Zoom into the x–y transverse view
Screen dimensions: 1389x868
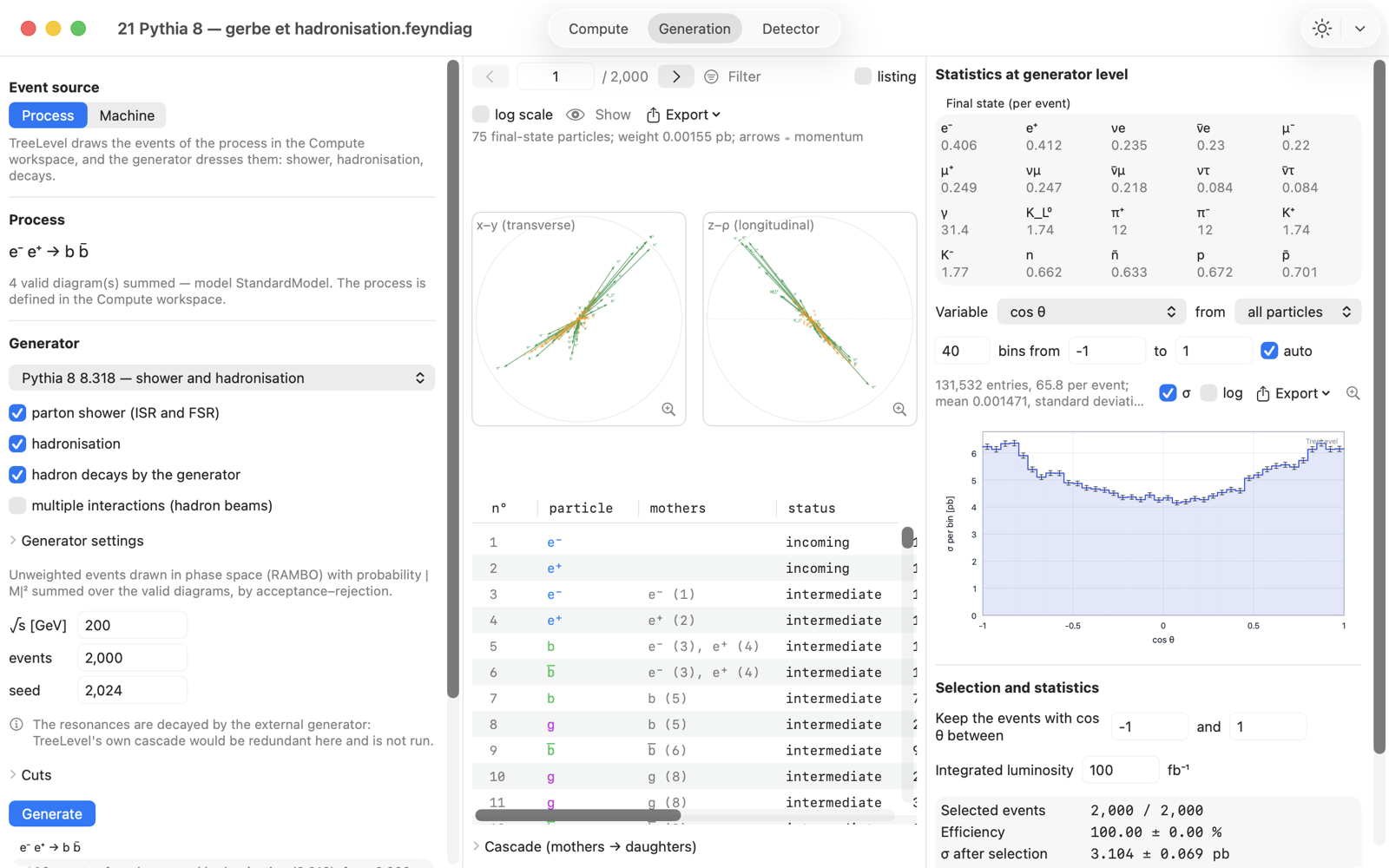pos(668,409)
